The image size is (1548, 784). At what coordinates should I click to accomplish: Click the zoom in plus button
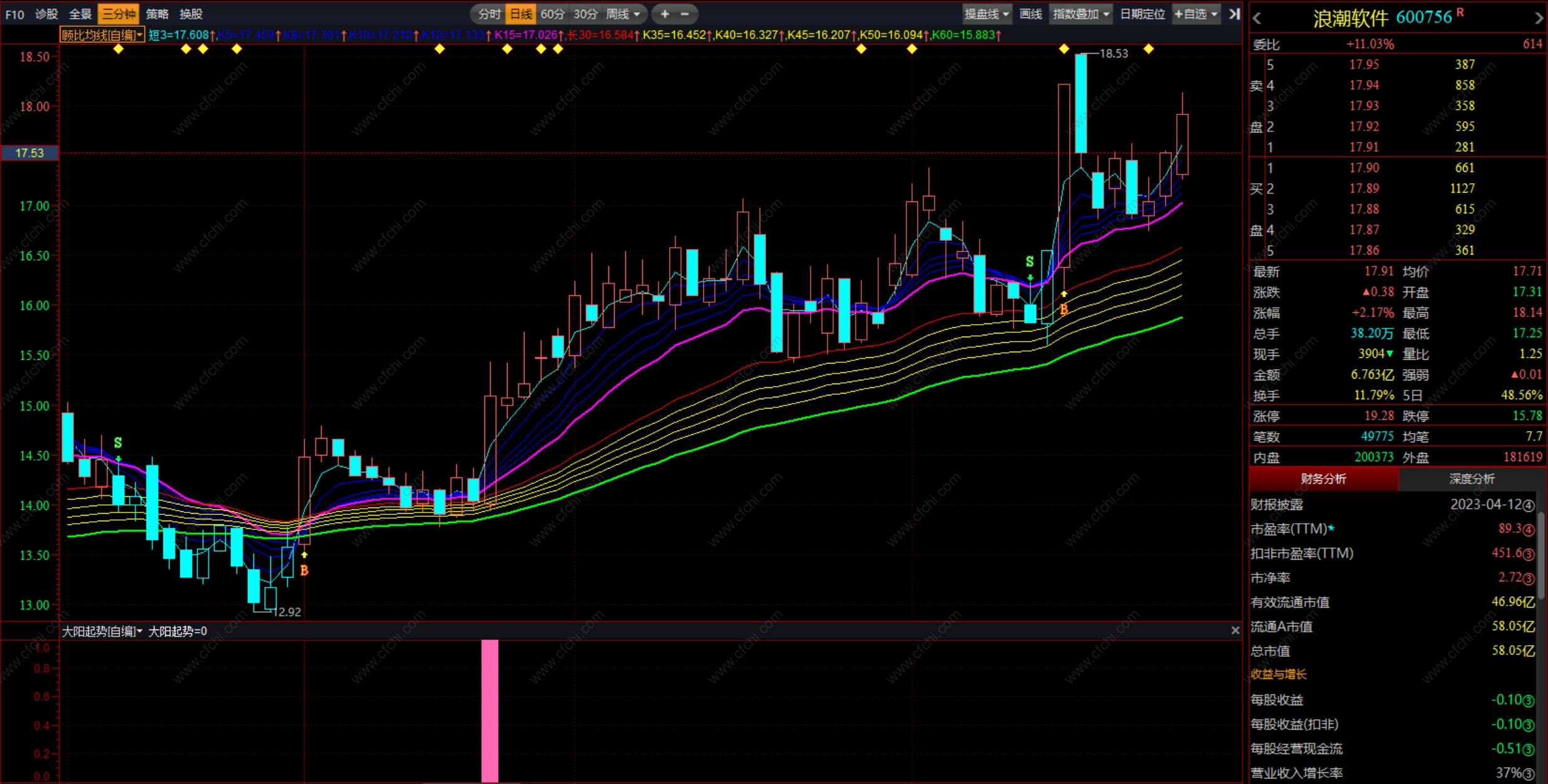coord(665,14)
